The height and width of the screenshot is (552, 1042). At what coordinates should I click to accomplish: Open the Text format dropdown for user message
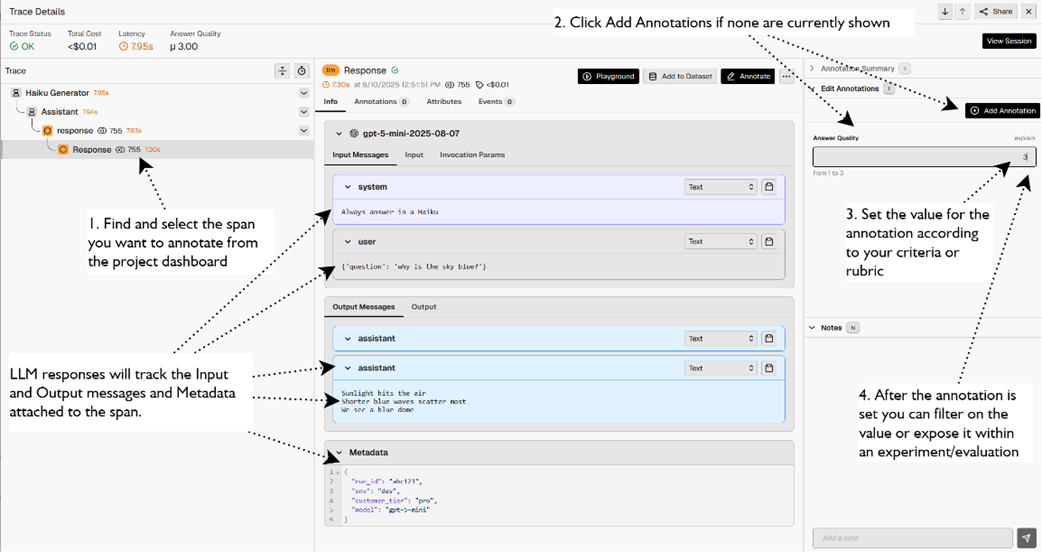coord(720,241)
